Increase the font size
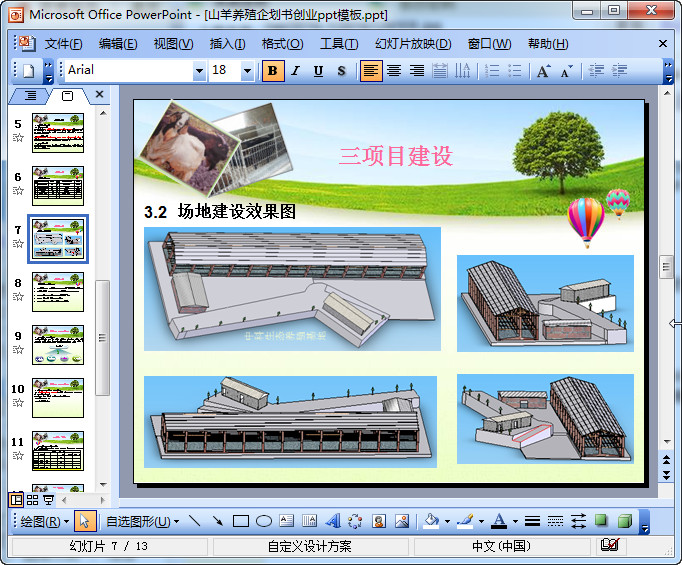Screen dimensions: 682x565 coord(544,70)
